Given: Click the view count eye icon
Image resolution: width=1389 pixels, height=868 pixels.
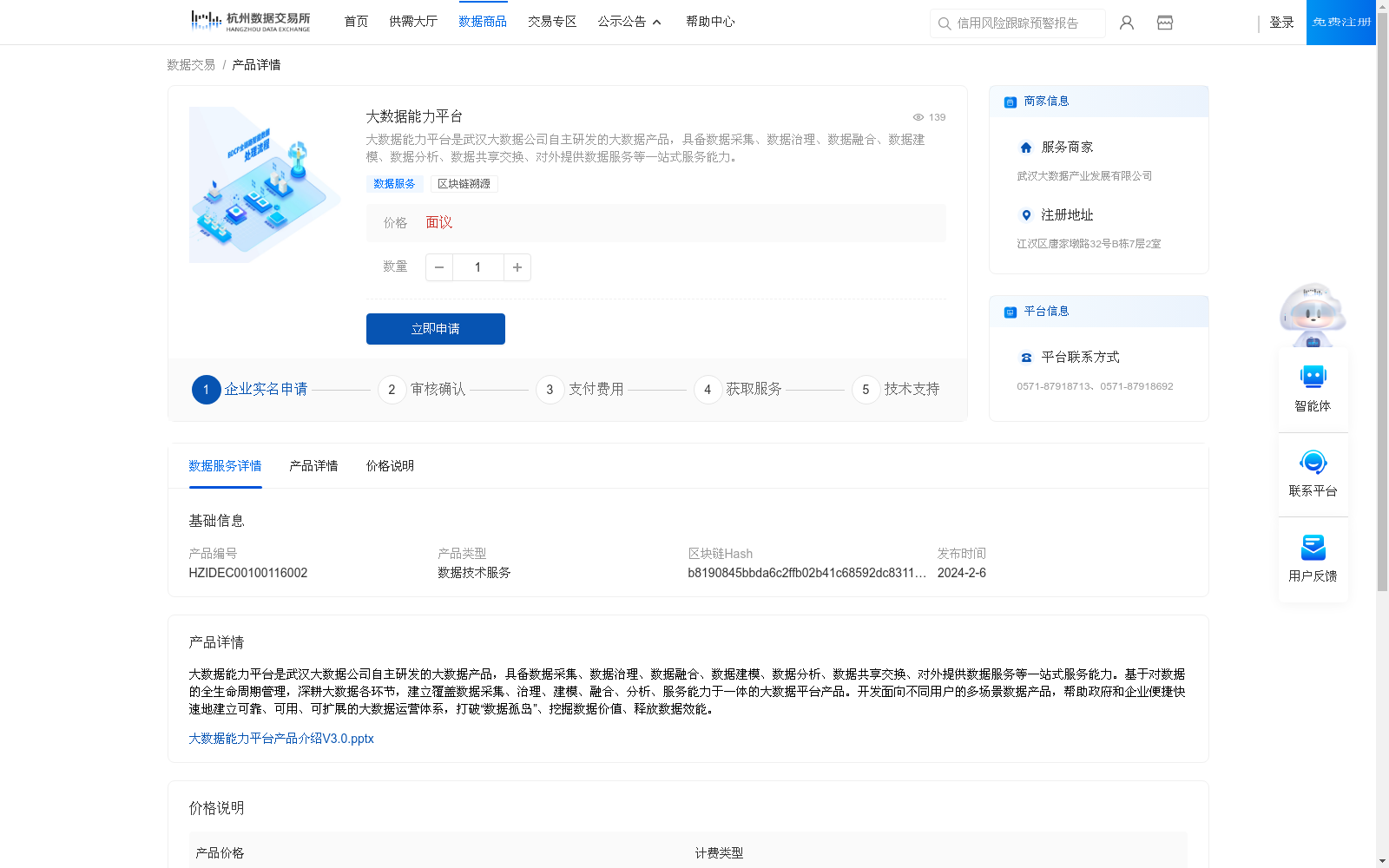Looking at the screenshot, I should click(x=918, y=117).
